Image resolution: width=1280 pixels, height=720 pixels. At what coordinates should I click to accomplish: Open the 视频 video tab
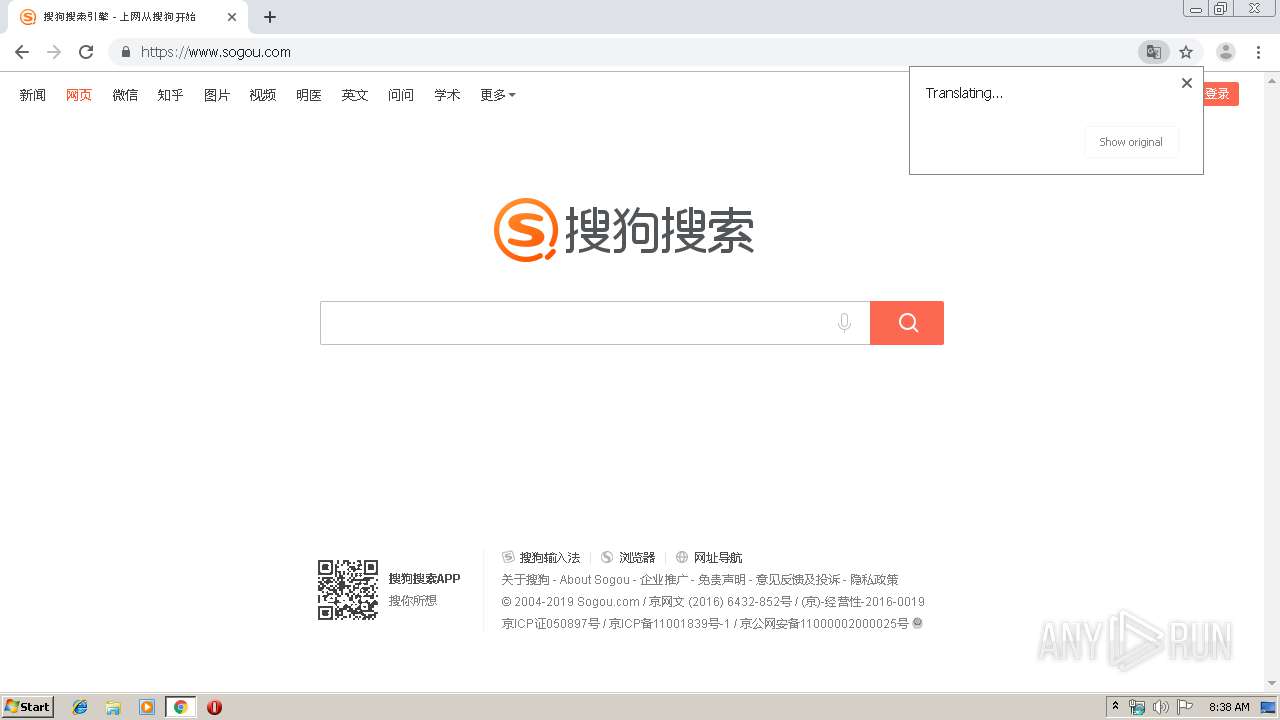click(x=263, y=95)
